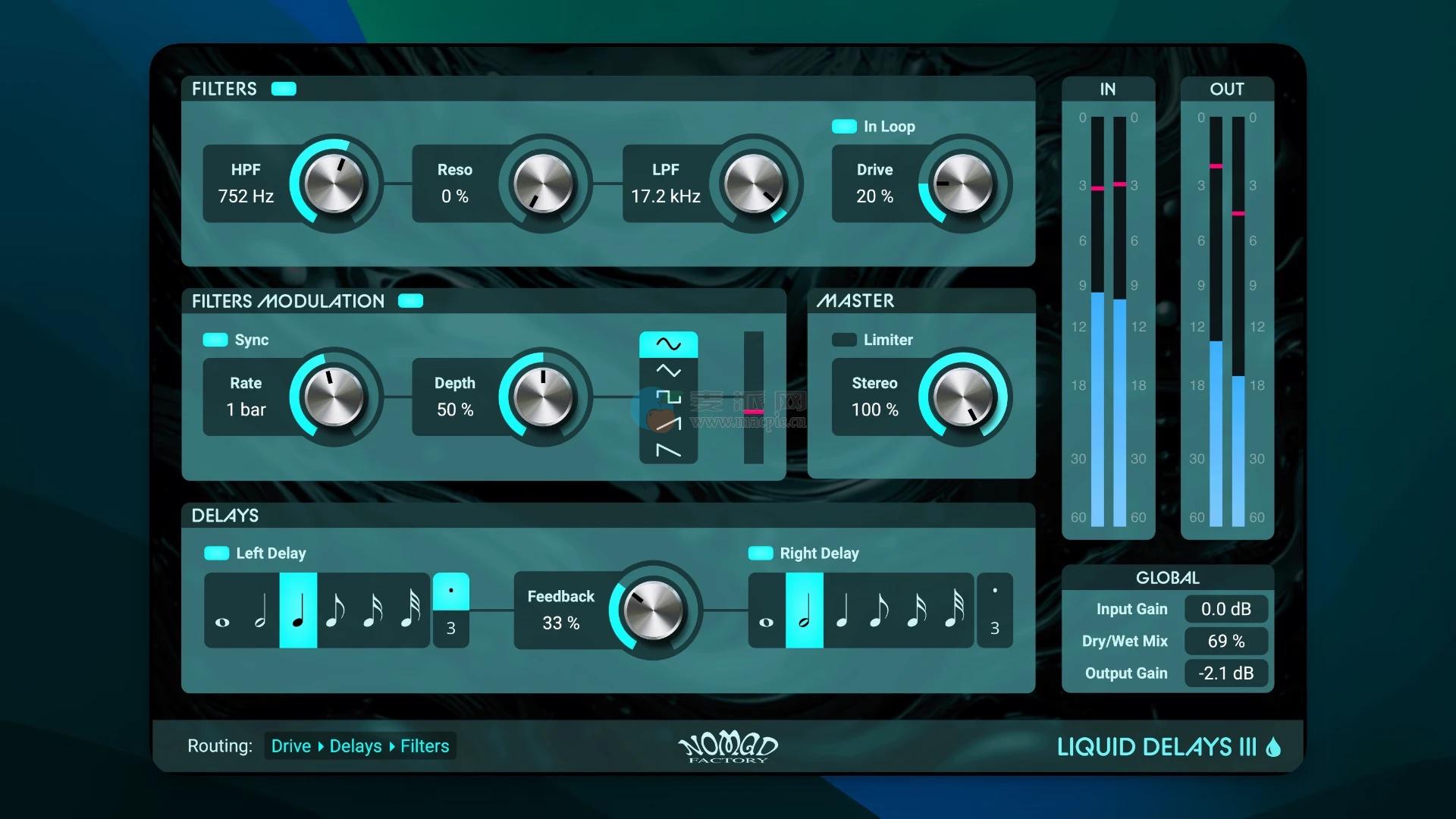Choose eighth note for Right Delay
The height and width of the screenshot is (819, 1456).
[x=880, y=610]
